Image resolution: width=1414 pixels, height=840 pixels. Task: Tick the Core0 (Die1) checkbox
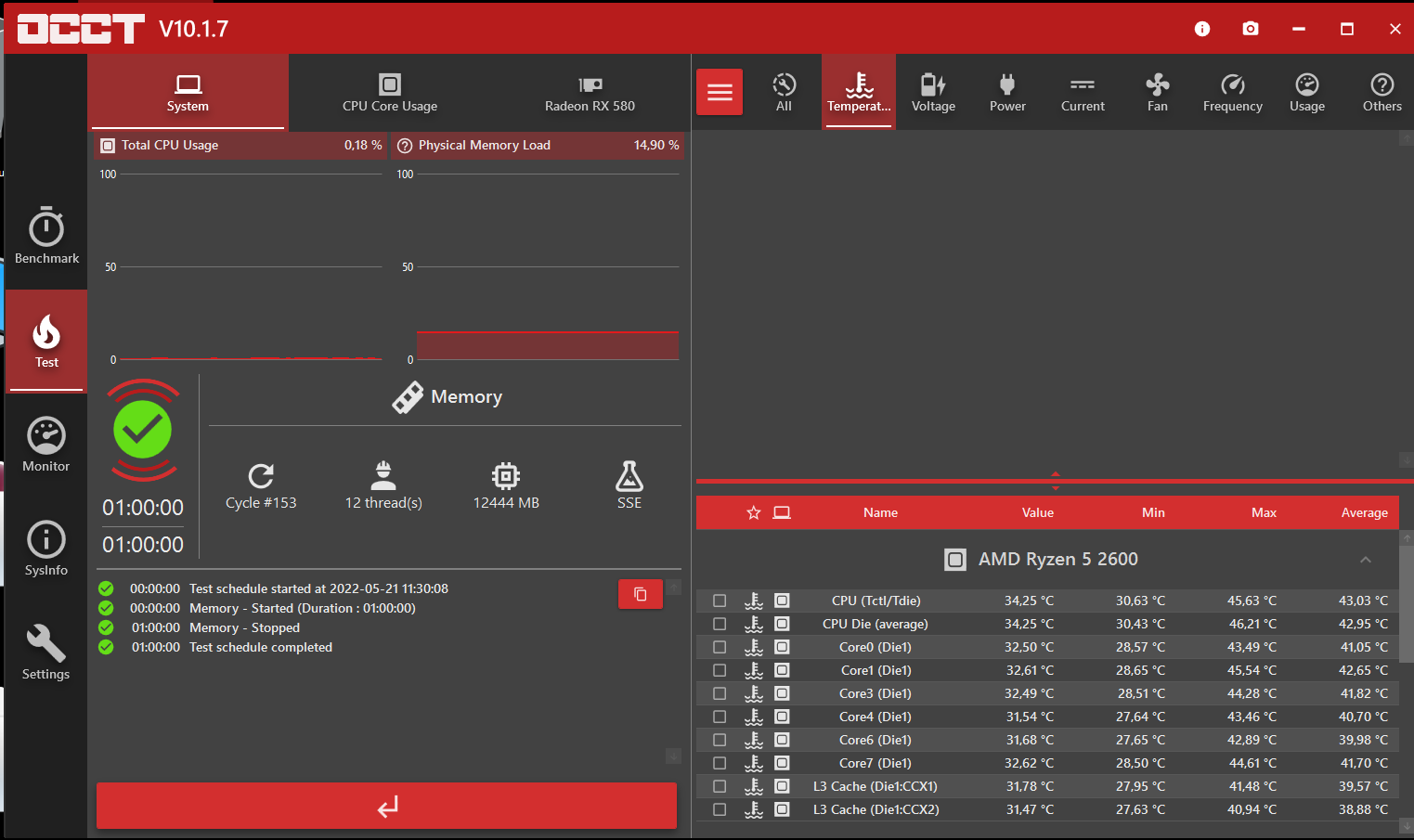(720, 647)
